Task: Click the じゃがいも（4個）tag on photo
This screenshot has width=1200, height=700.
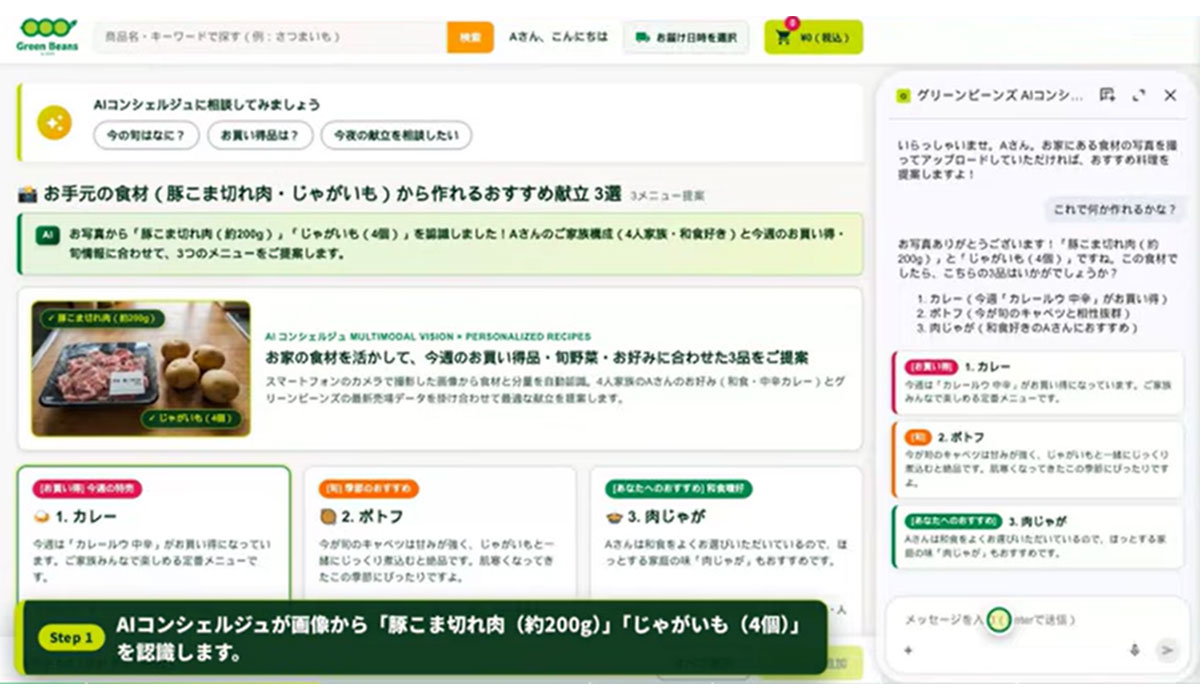Action: (x=191, y=418)
